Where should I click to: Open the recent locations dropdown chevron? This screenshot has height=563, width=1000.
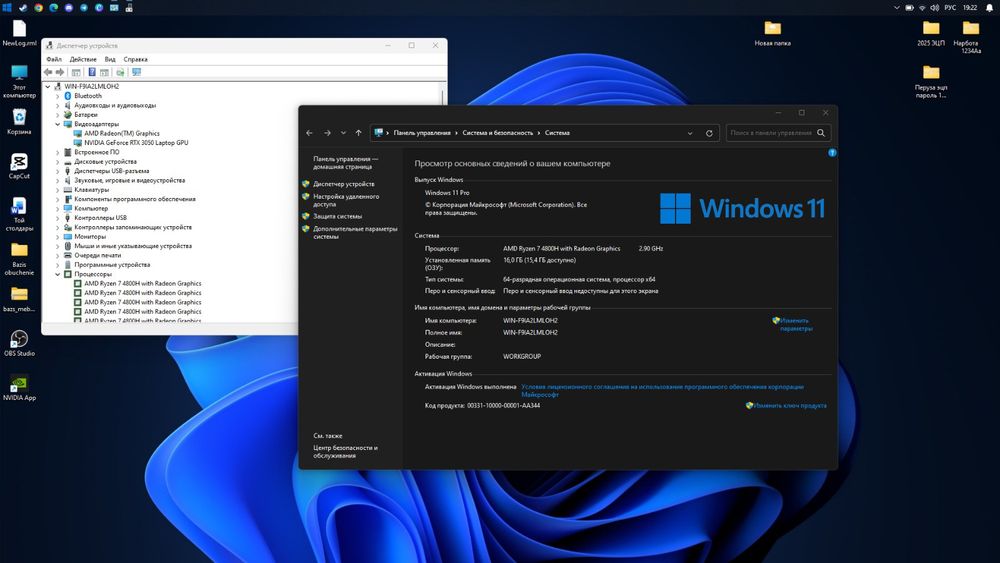(x=343, y=132)
